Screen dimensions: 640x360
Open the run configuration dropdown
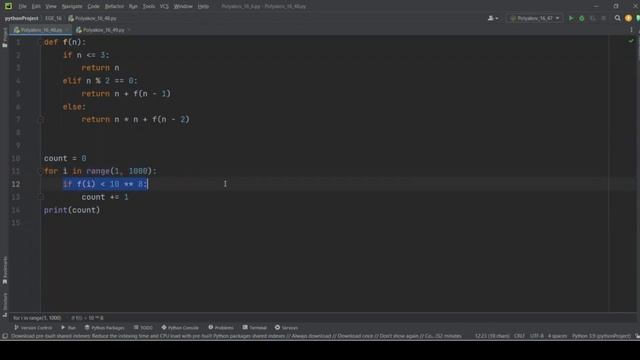pos(535,18)
